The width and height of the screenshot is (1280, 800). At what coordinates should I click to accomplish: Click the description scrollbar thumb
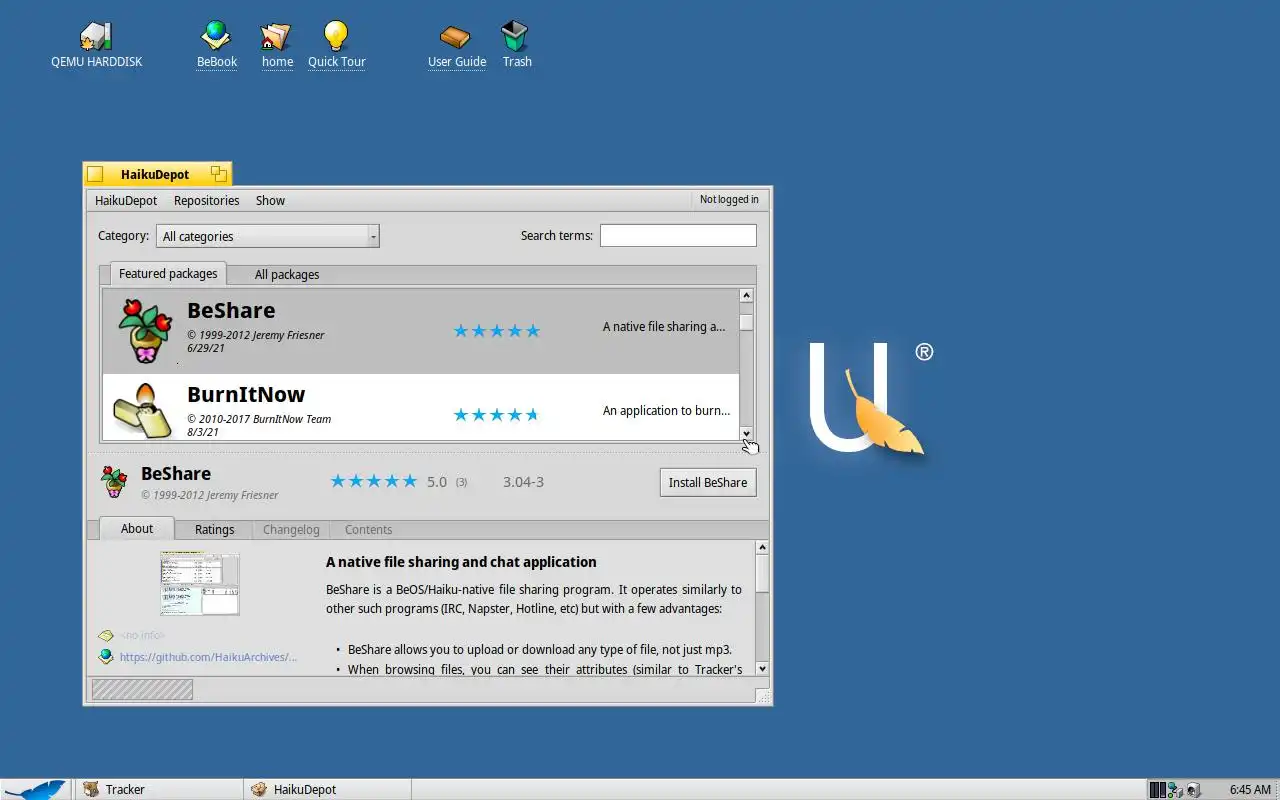(762, 574)
